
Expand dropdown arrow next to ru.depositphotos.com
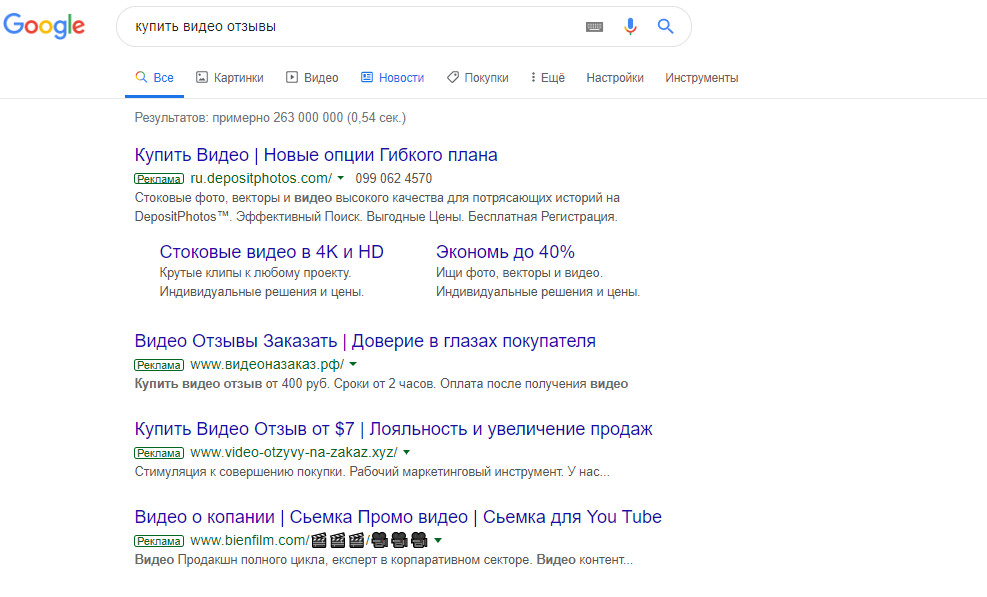(x=341, y=178)
